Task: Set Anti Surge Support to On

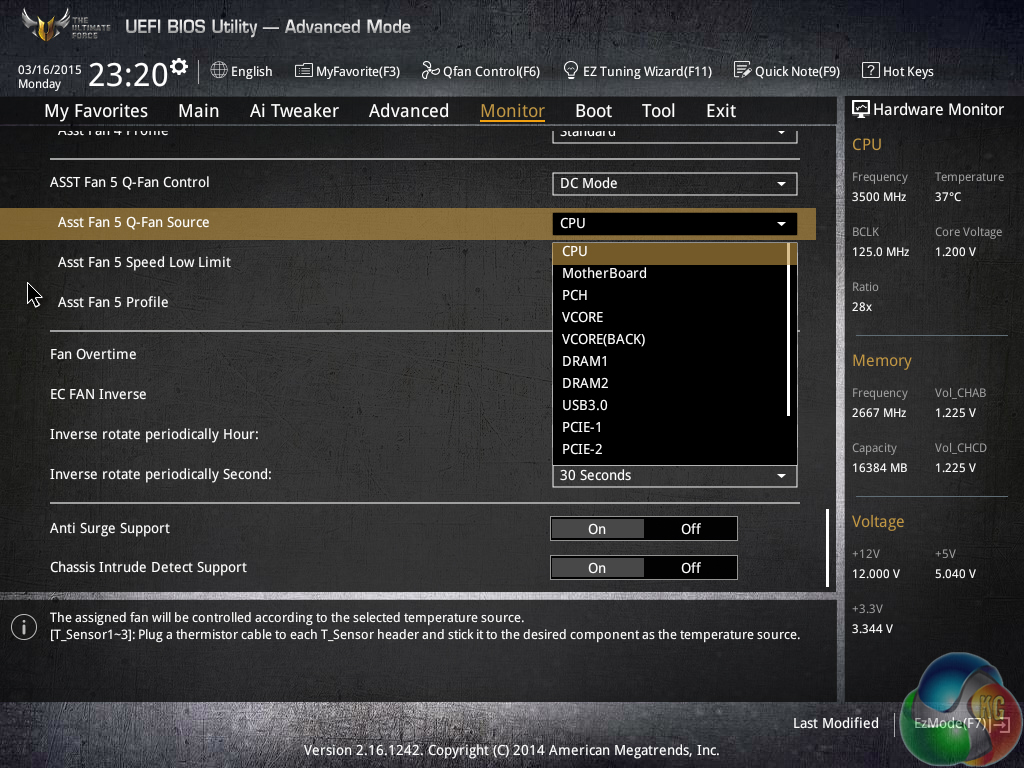Action: pos(597,529)
